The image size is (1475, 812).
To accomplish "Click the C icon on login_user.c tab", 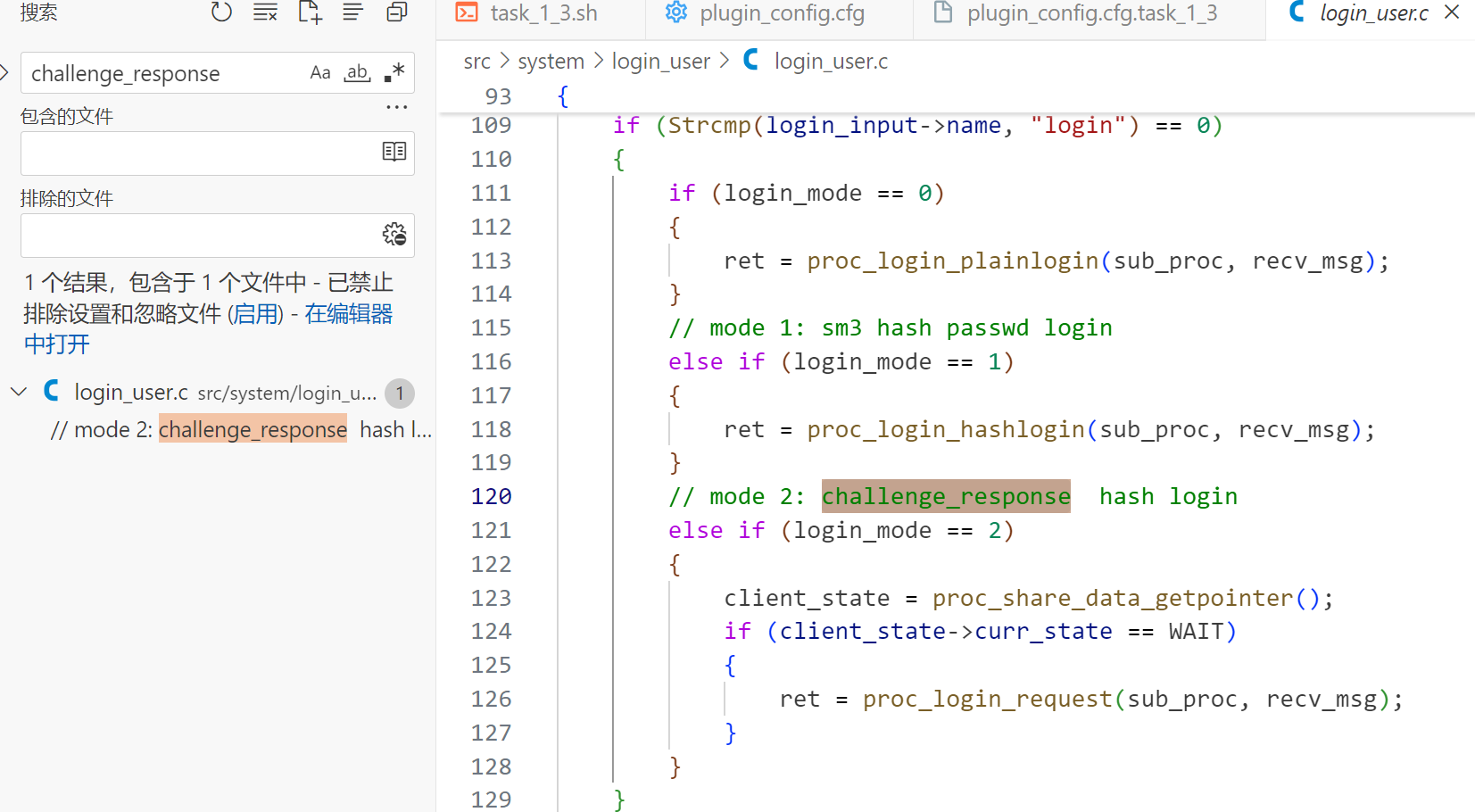I will (1297, 12).
